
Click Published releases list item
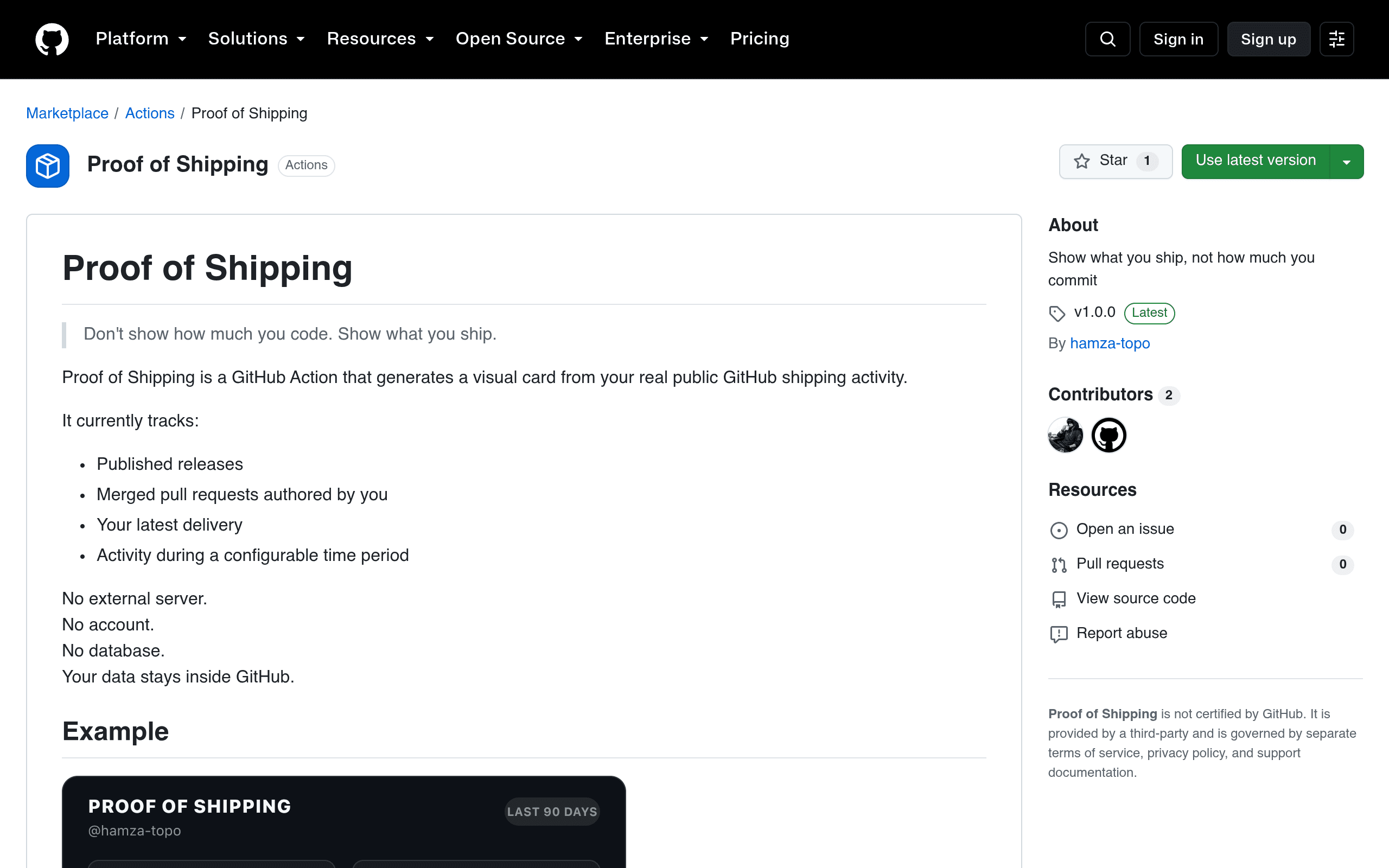(169, 464)
